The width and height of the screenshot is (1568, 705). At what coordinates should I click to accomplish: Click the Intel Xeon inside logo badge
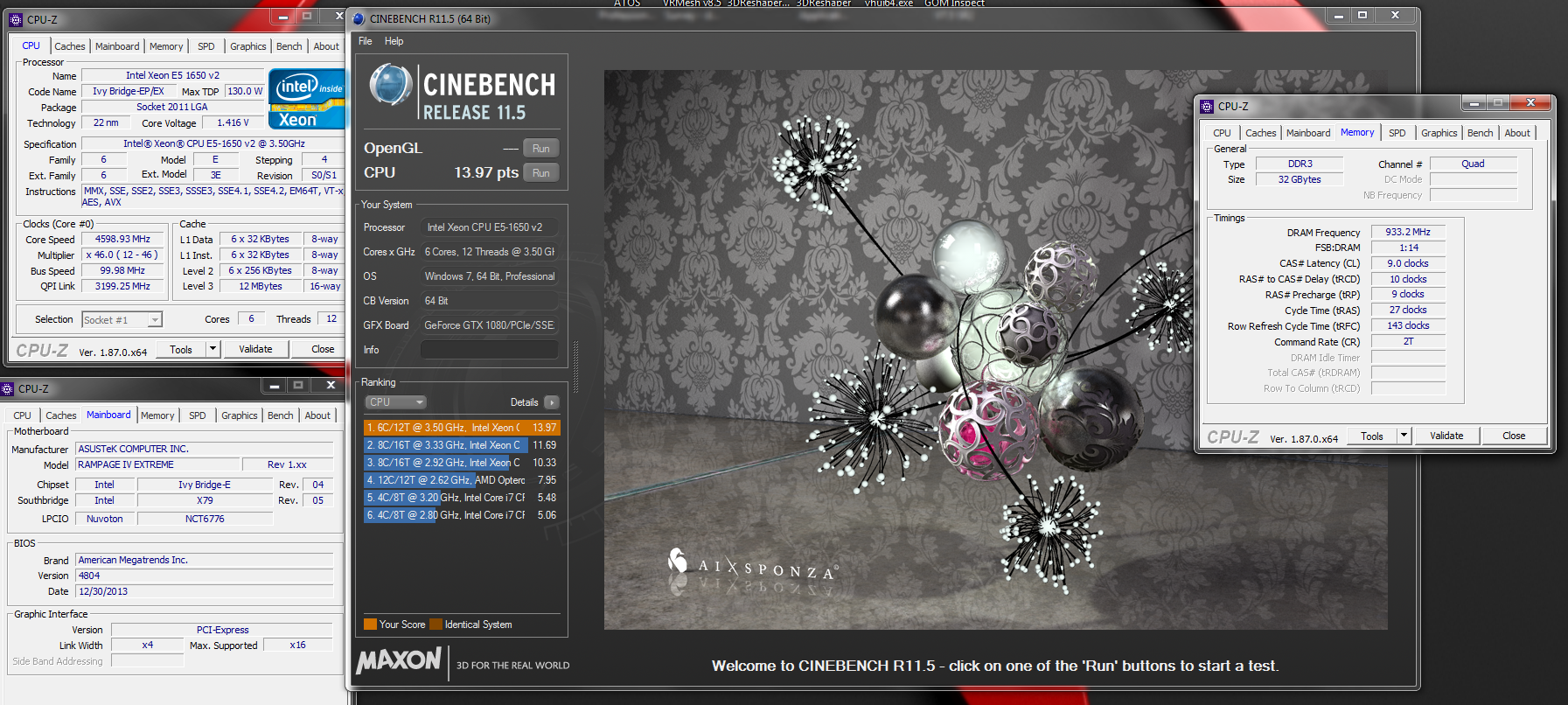click(308, 100)
